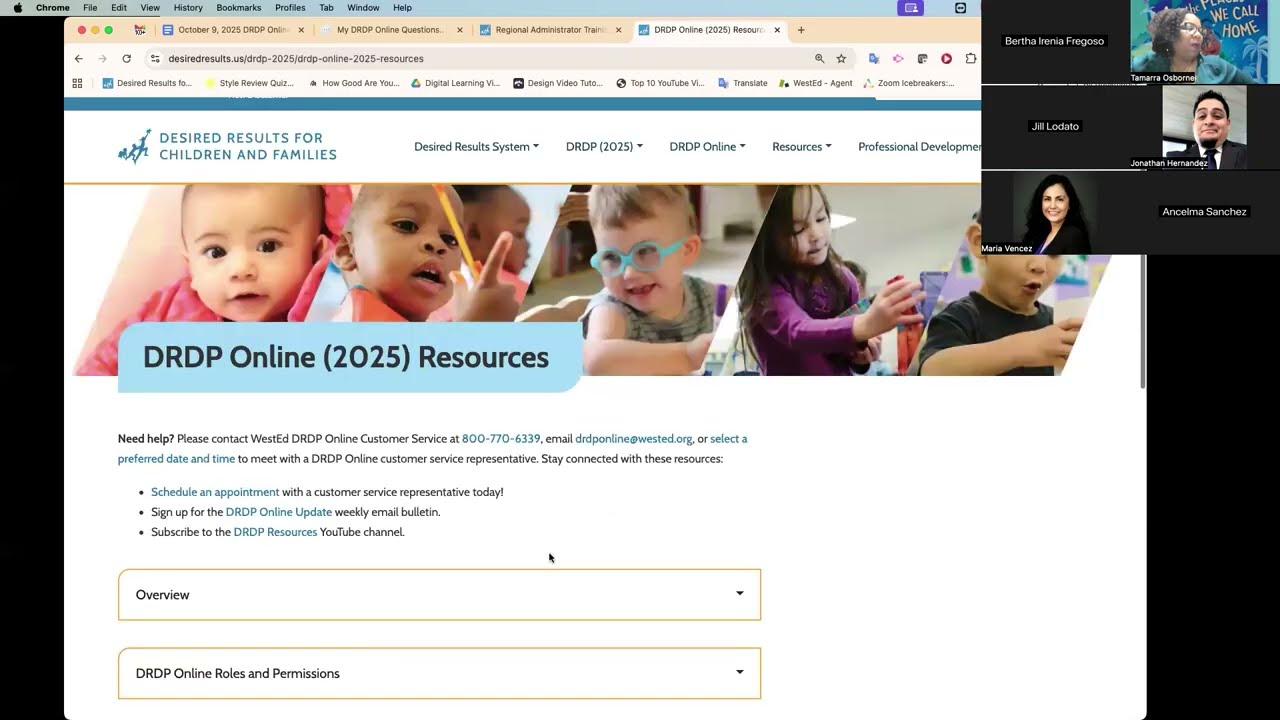Select Jill Lodato participant tile
Viewport: 1280px width, 720px height.
click(x=1055, y=127)
